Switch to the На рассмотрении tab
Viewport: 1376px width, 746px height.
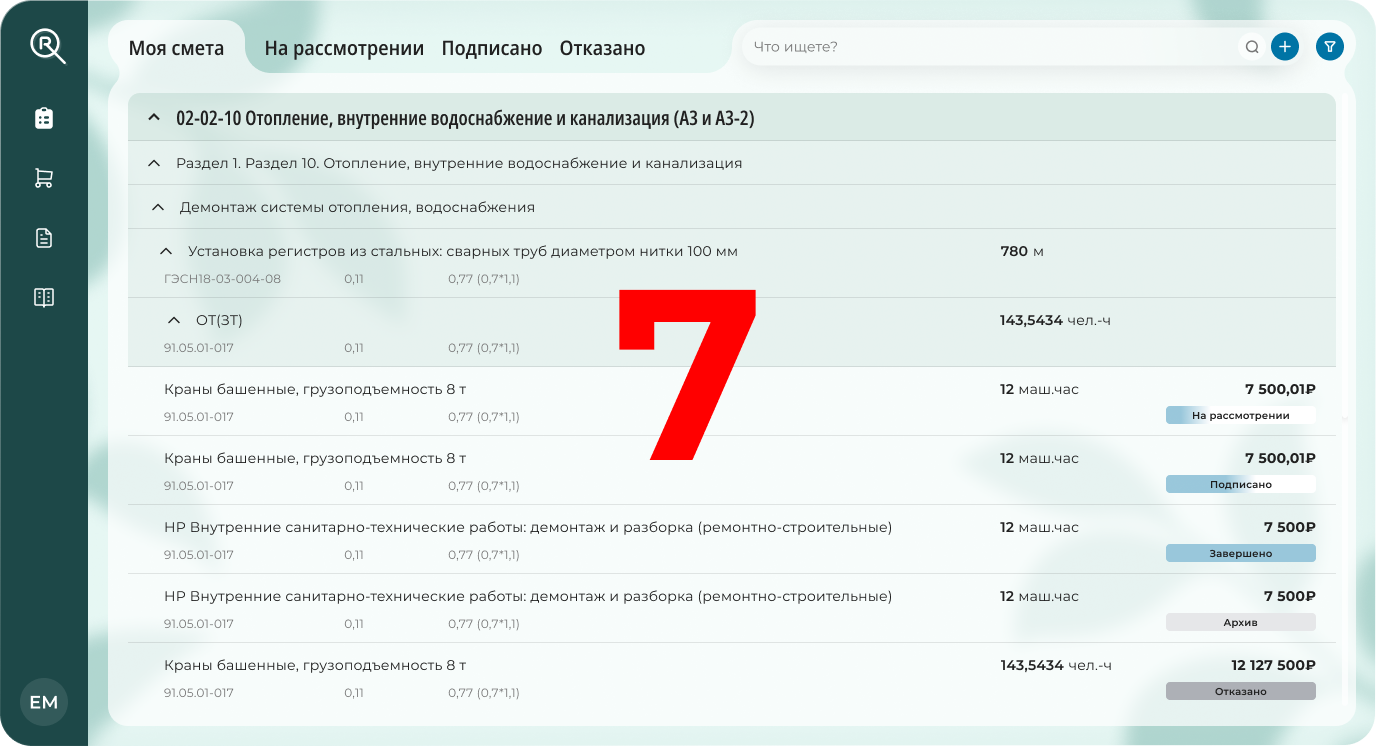343,47
